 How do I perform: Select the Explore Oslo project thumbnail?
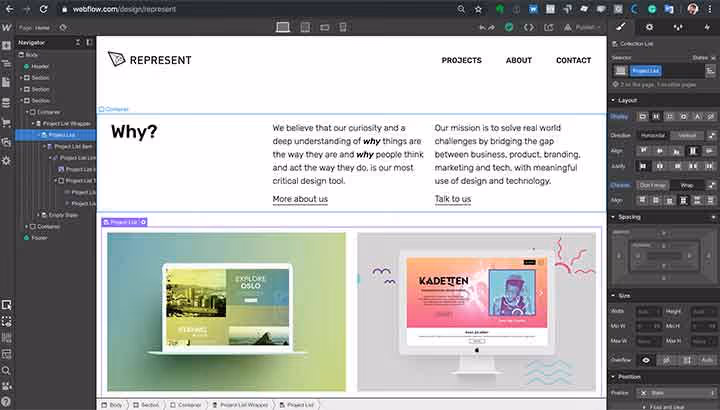pyautogui.click(x=226, y=312)
